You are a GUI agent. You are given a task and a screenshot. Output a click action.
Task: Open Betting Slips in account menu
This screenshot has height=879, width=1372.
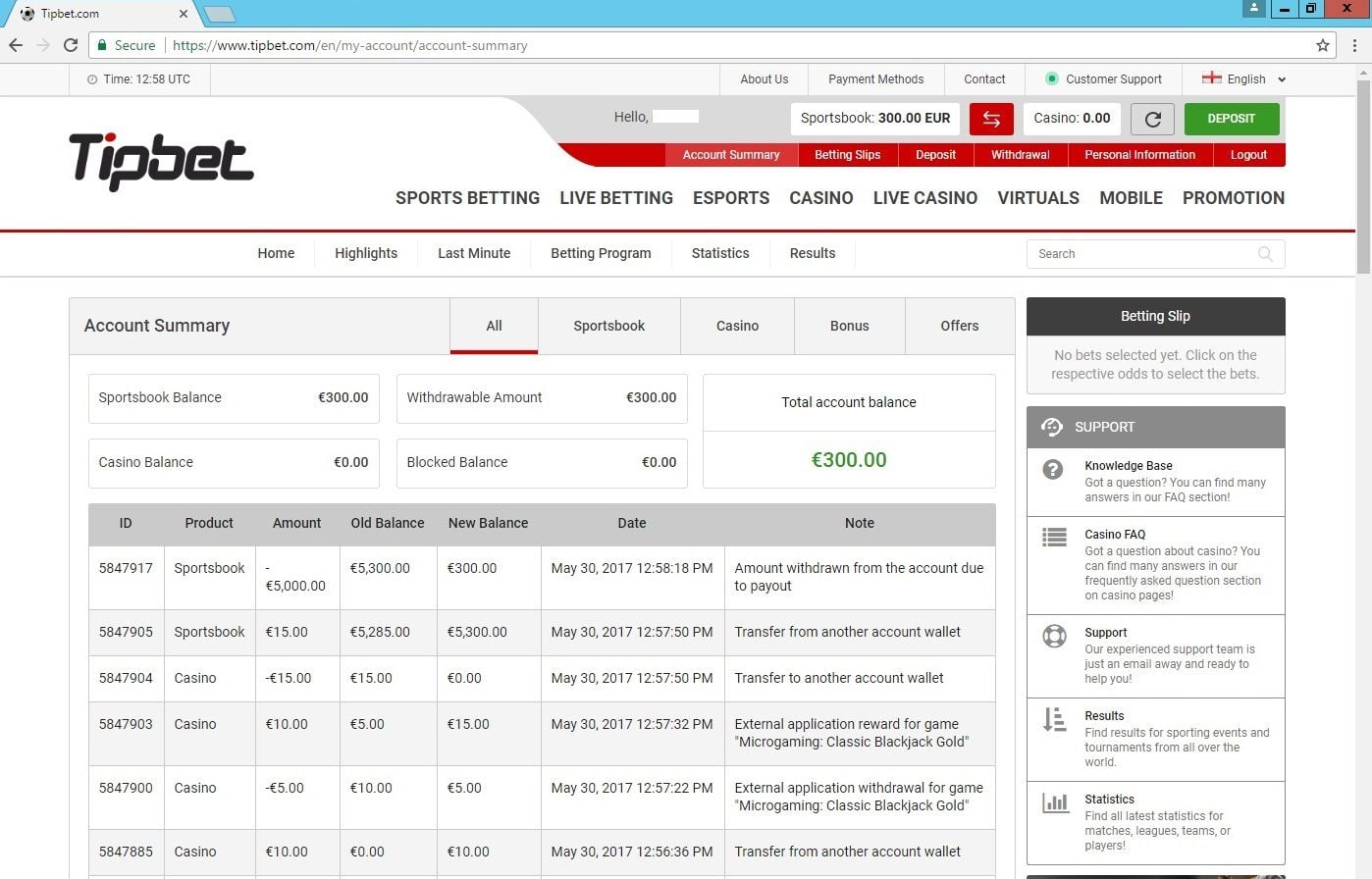pyautogui.click(x=847, y=155)
